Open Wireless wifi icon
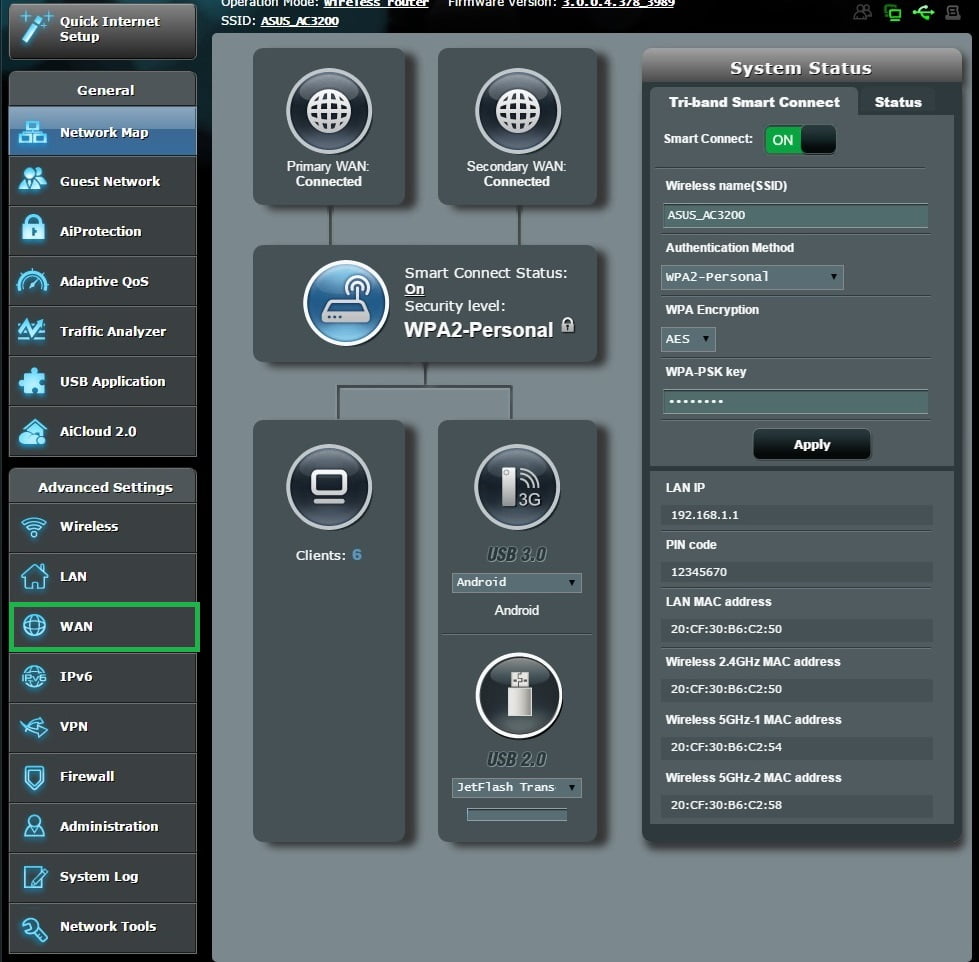 (34, 527)
